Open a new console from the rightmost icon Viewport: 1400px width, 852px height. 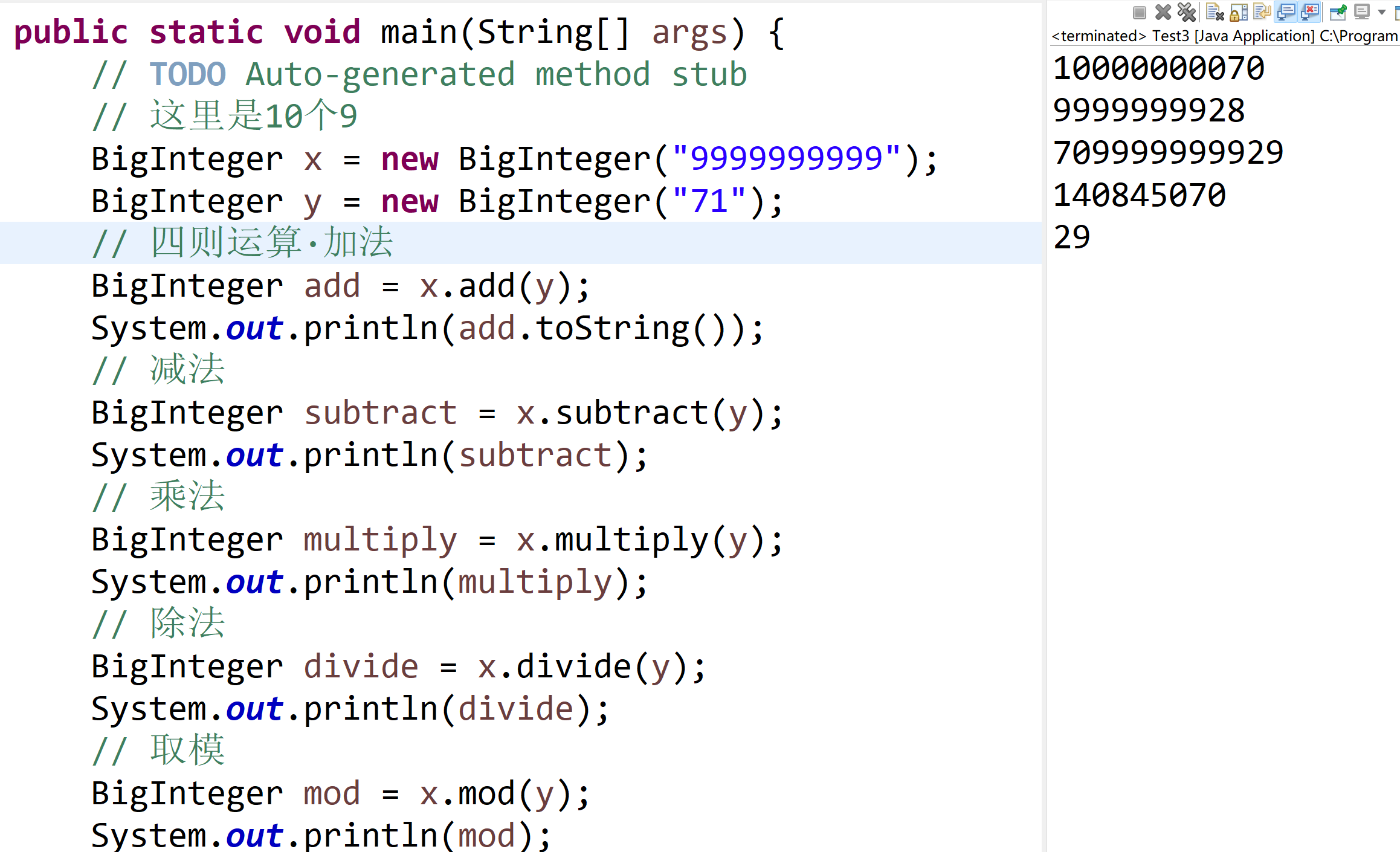pyautogui.click(x=1396, y=12)
